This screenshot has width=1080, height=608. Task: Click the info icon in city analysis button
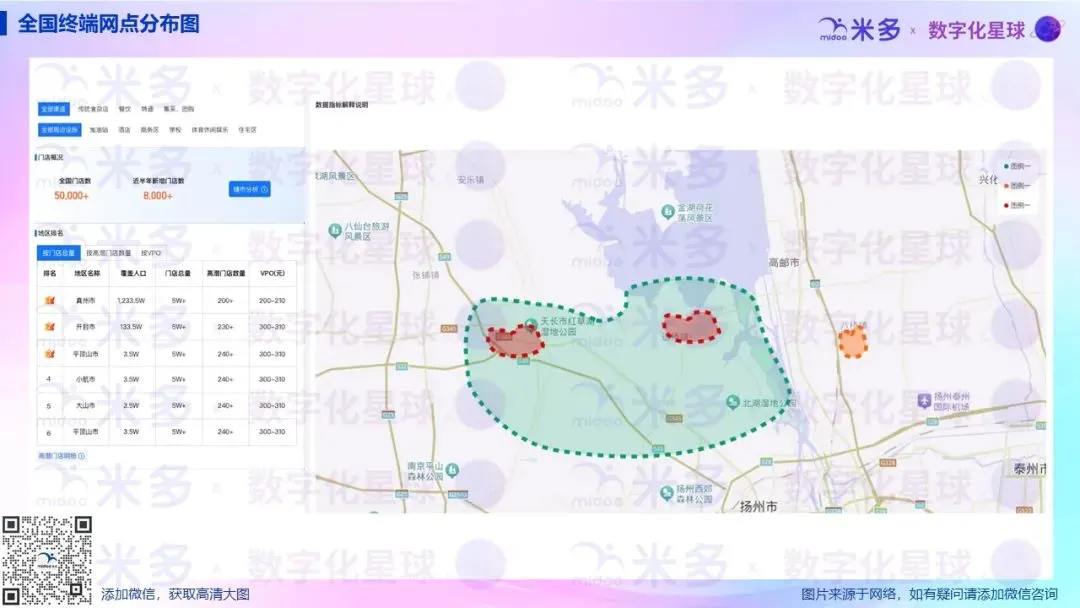click(264, 189)
